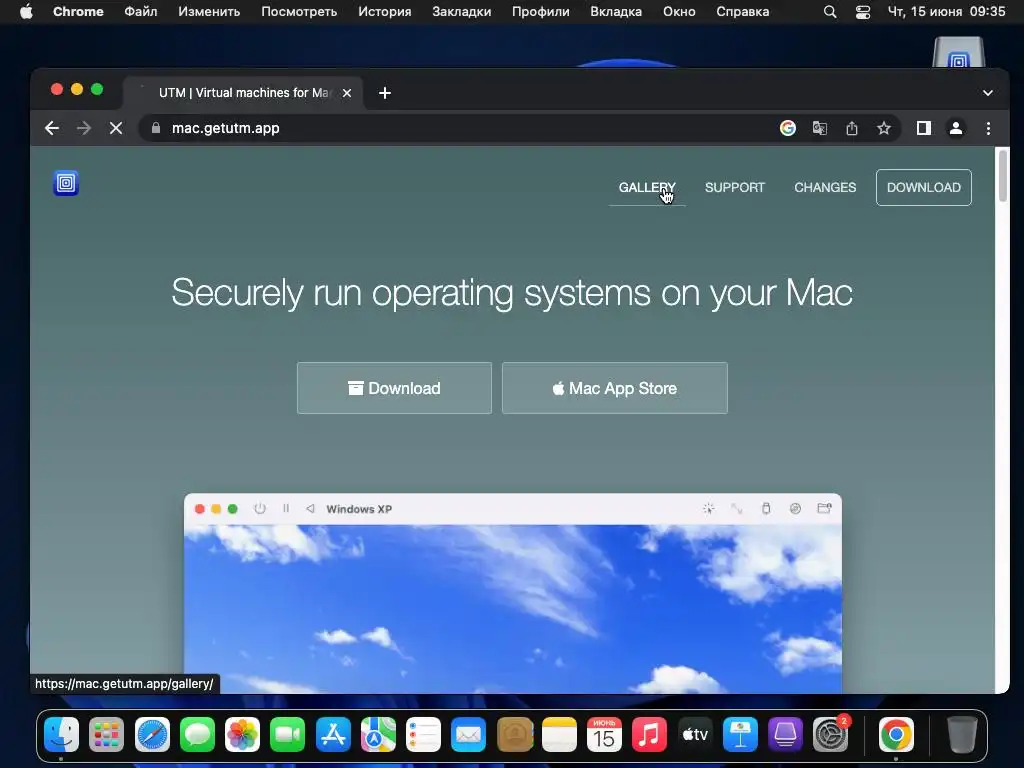1024x768 pixels.
Task: Toggle the Chrome side panel icon
Action: coord(923,128)
